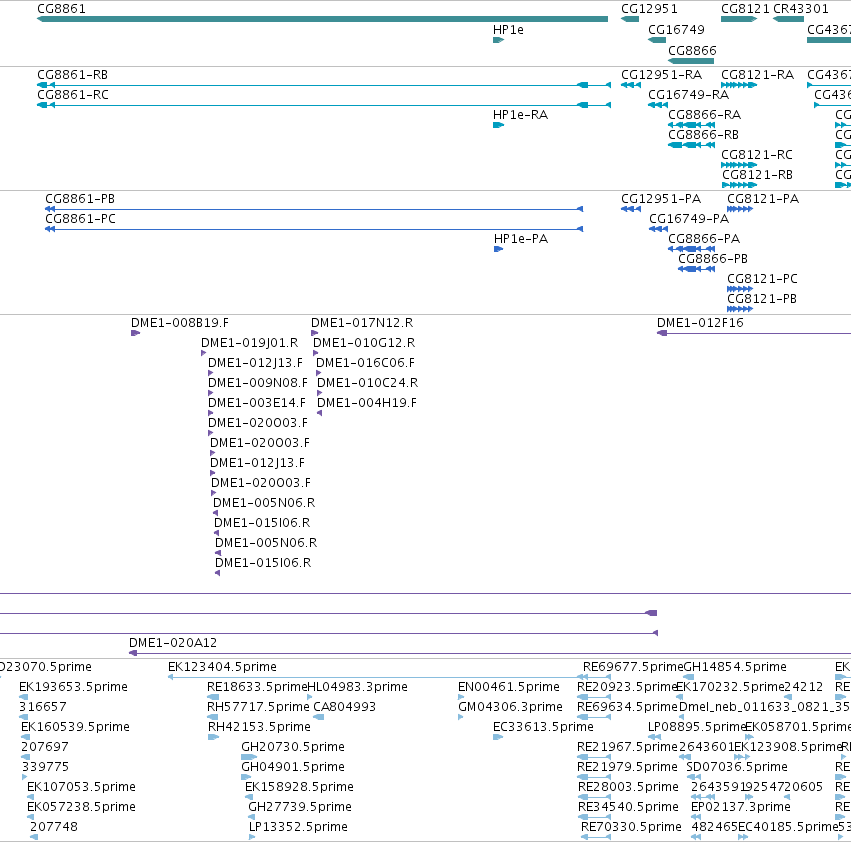Image resolution: width=851 pixels, height=842 pixels.
Task: Open the EK160539.5prime EST label
Action: click(75, 727)
